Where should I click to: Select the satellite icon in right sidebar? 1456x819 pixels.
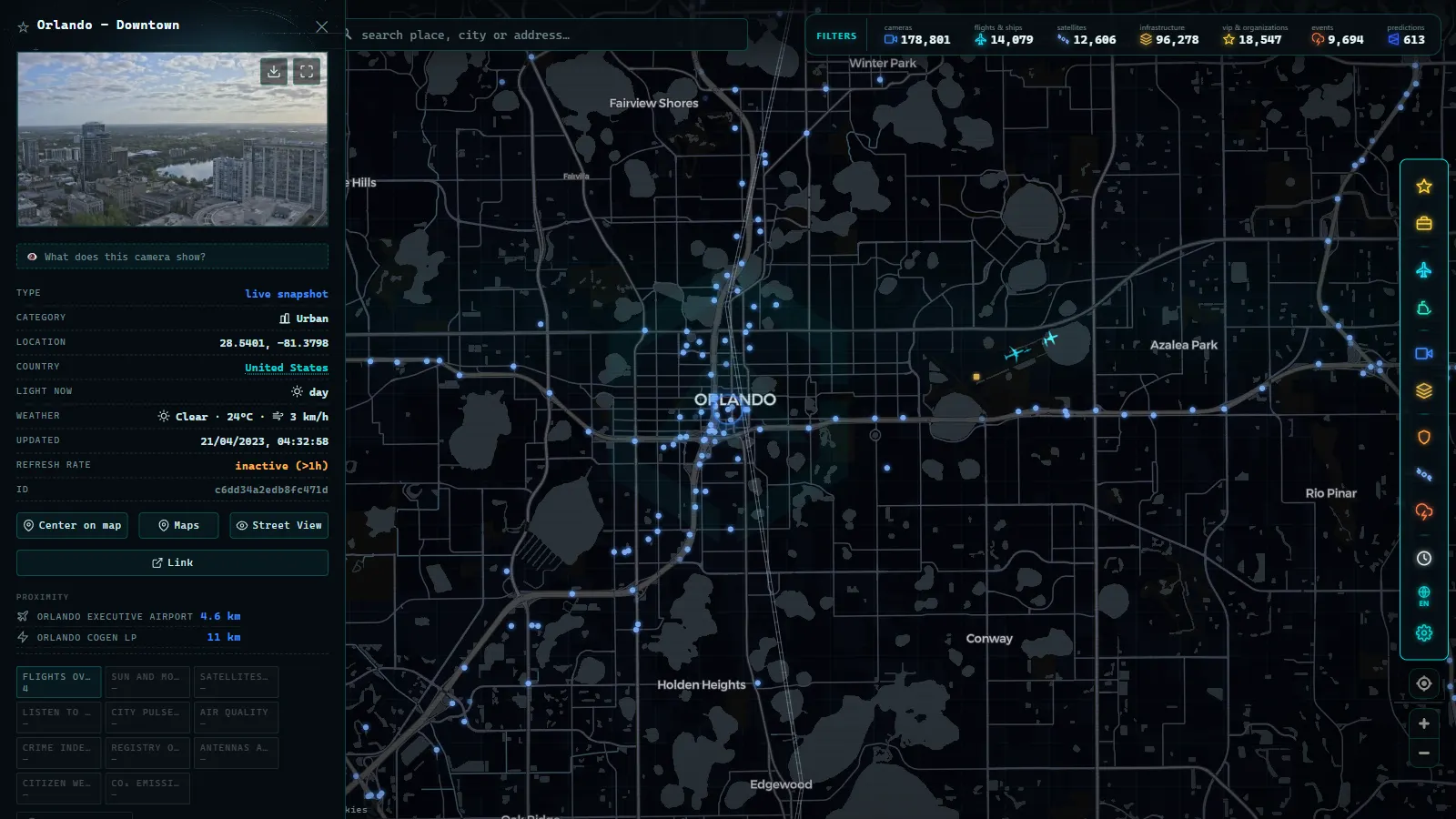[1424, 474]
